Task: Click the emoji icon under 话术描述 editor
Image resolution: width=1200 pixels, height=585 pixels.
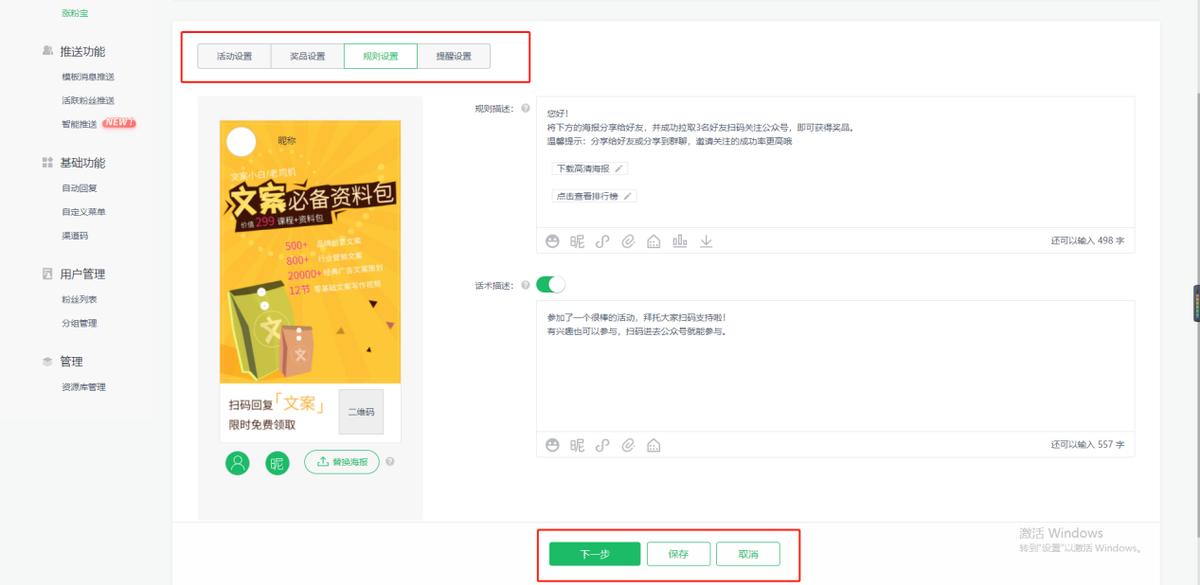Action: coord(553,446)
